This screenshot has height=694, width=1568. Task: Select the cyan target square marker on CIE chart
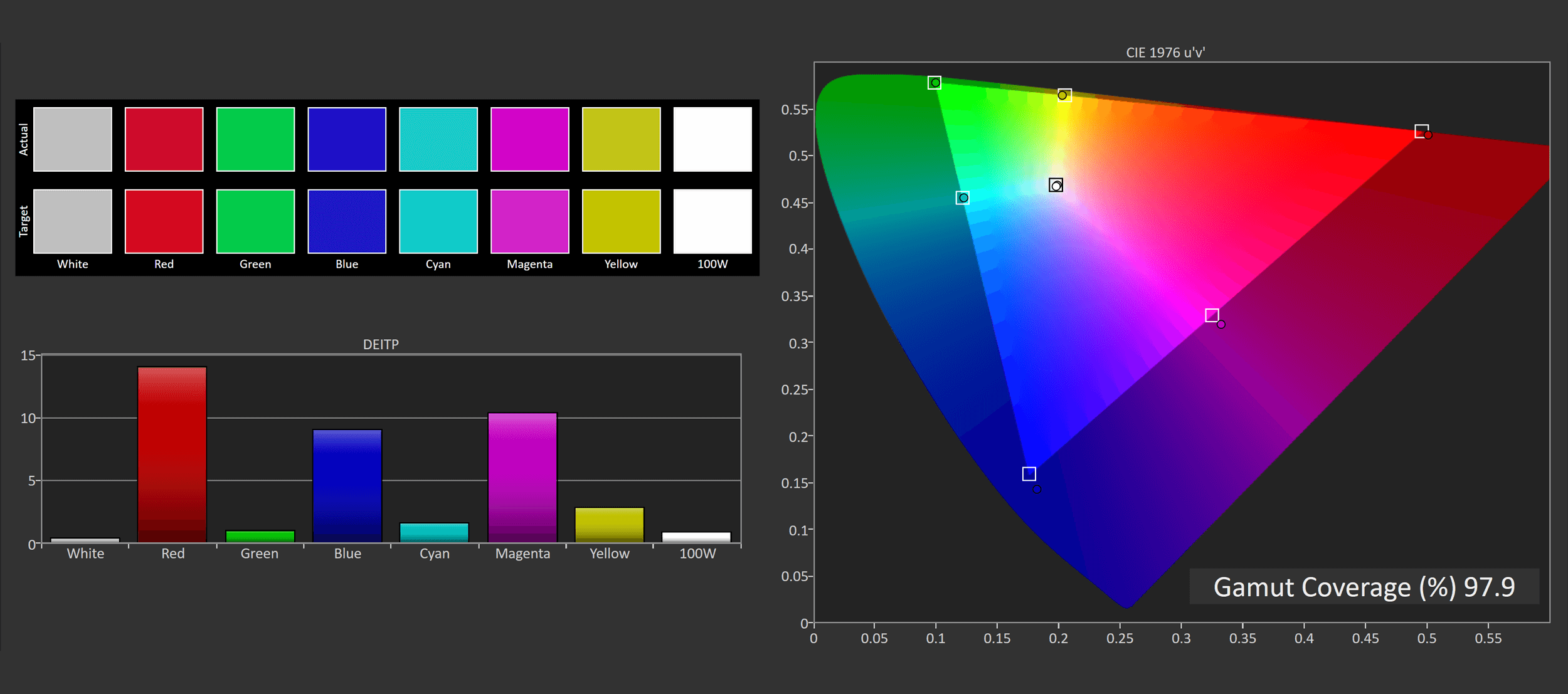962,198
